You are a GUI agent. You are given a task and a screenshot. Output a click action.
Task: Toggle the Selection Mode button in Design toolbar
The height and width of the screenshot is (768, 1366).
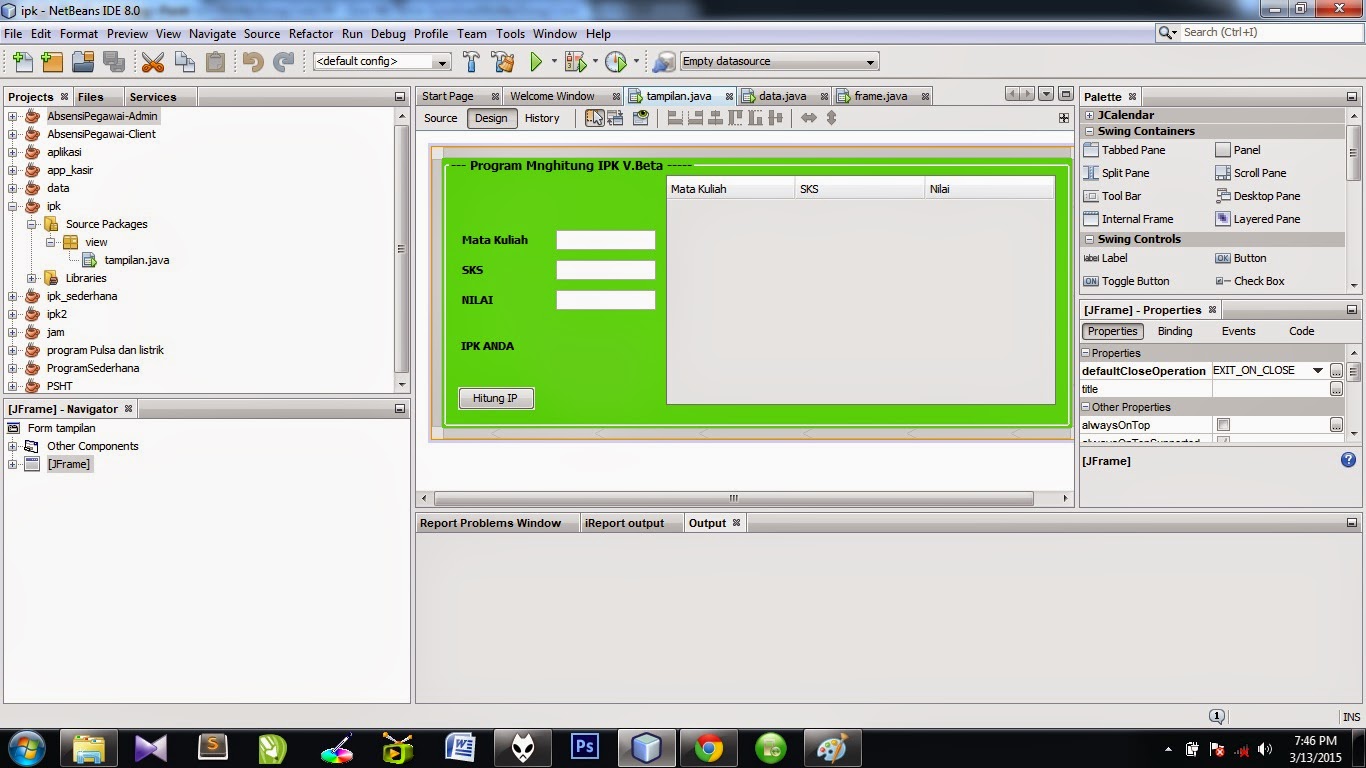[596, 118]
